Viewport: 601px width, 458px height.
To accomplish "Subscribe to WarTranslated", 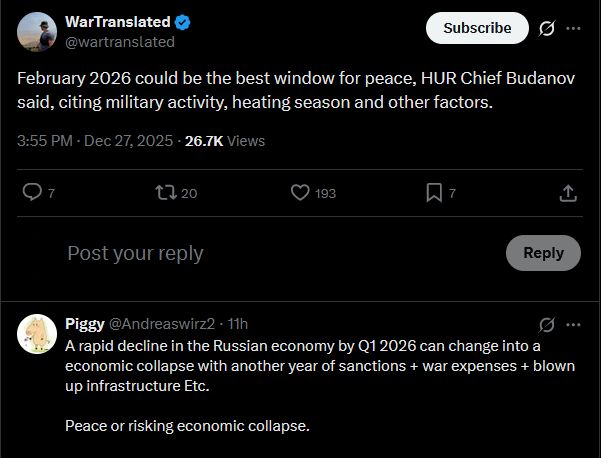I will point(476,28).
